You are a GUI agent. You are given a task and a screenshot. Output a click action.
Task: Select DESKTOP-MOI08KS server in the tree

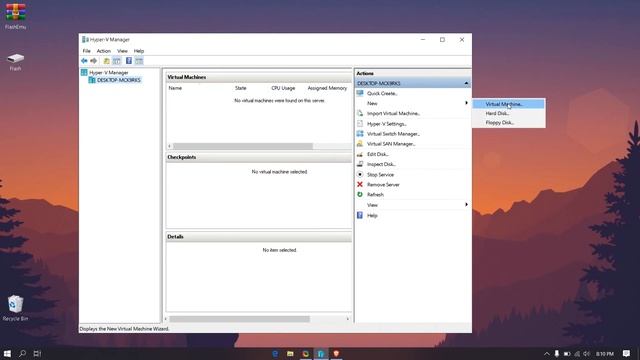(118, 80)
